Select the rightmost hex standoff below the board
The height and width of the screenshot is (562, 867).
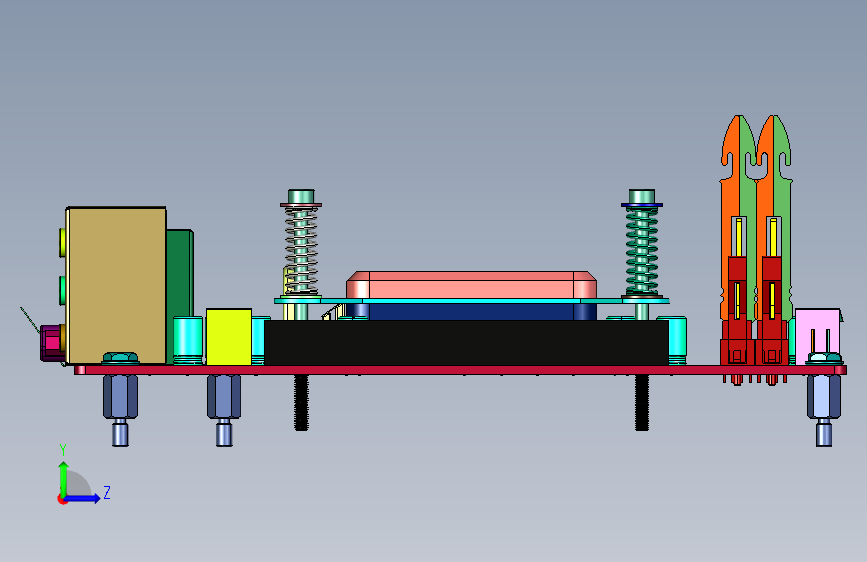pyautogui.click(x=824, y=409)
